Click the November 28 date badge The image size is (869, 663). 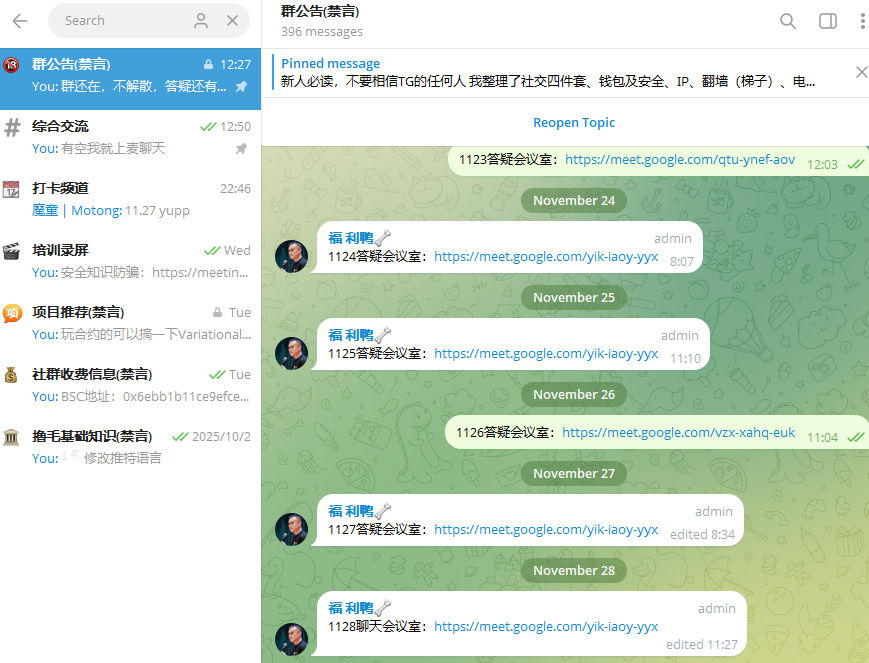574,570
